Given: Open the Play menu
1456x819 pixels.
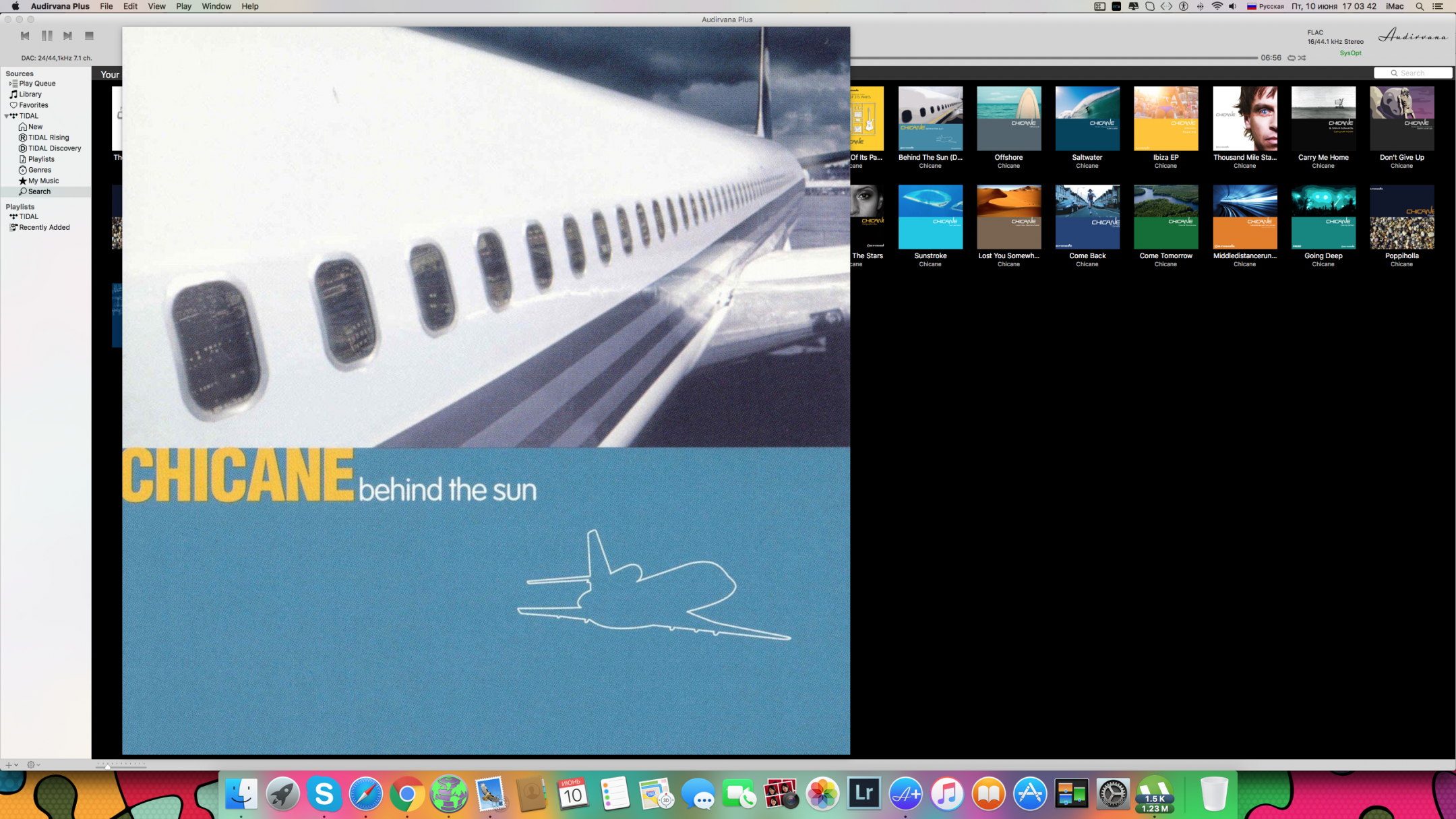Looking at the screenshot, I should pyautogui.click(x=183, y=6).
